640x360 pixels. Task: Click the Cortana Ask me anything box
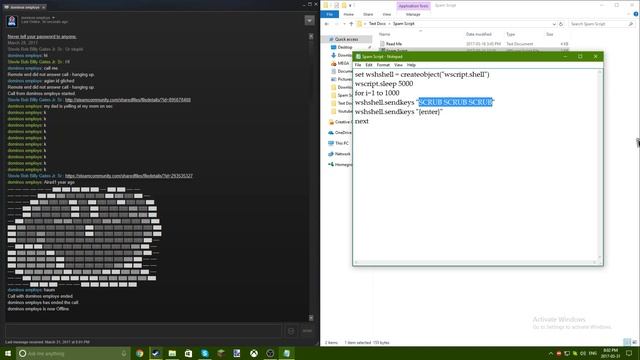[x=73, y=353]
